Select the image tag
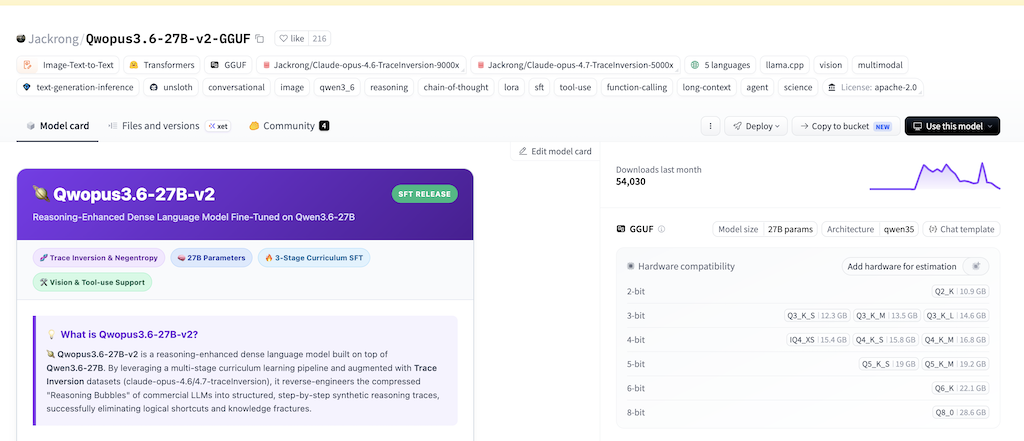This screenshot has width=1024, height=441. coord(292,87)
